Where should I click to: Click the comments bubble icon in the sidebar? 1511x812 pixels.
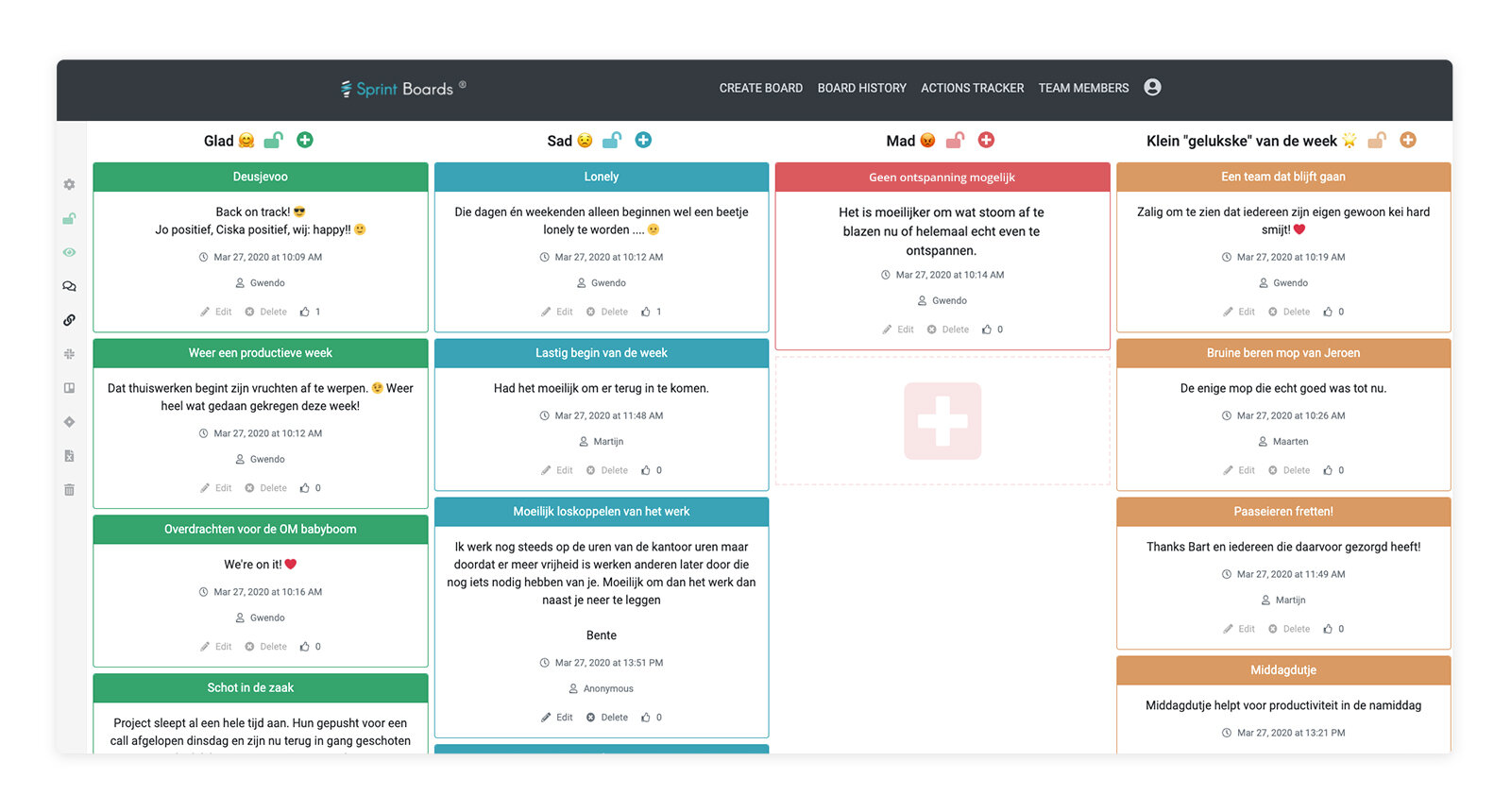click(x=69, y=286)
